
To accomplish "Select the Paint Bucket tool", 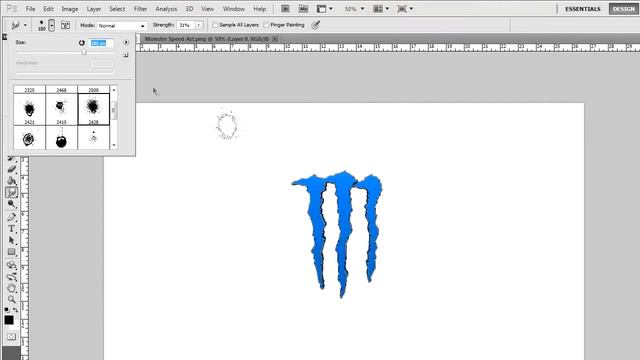I will point(12,181).
